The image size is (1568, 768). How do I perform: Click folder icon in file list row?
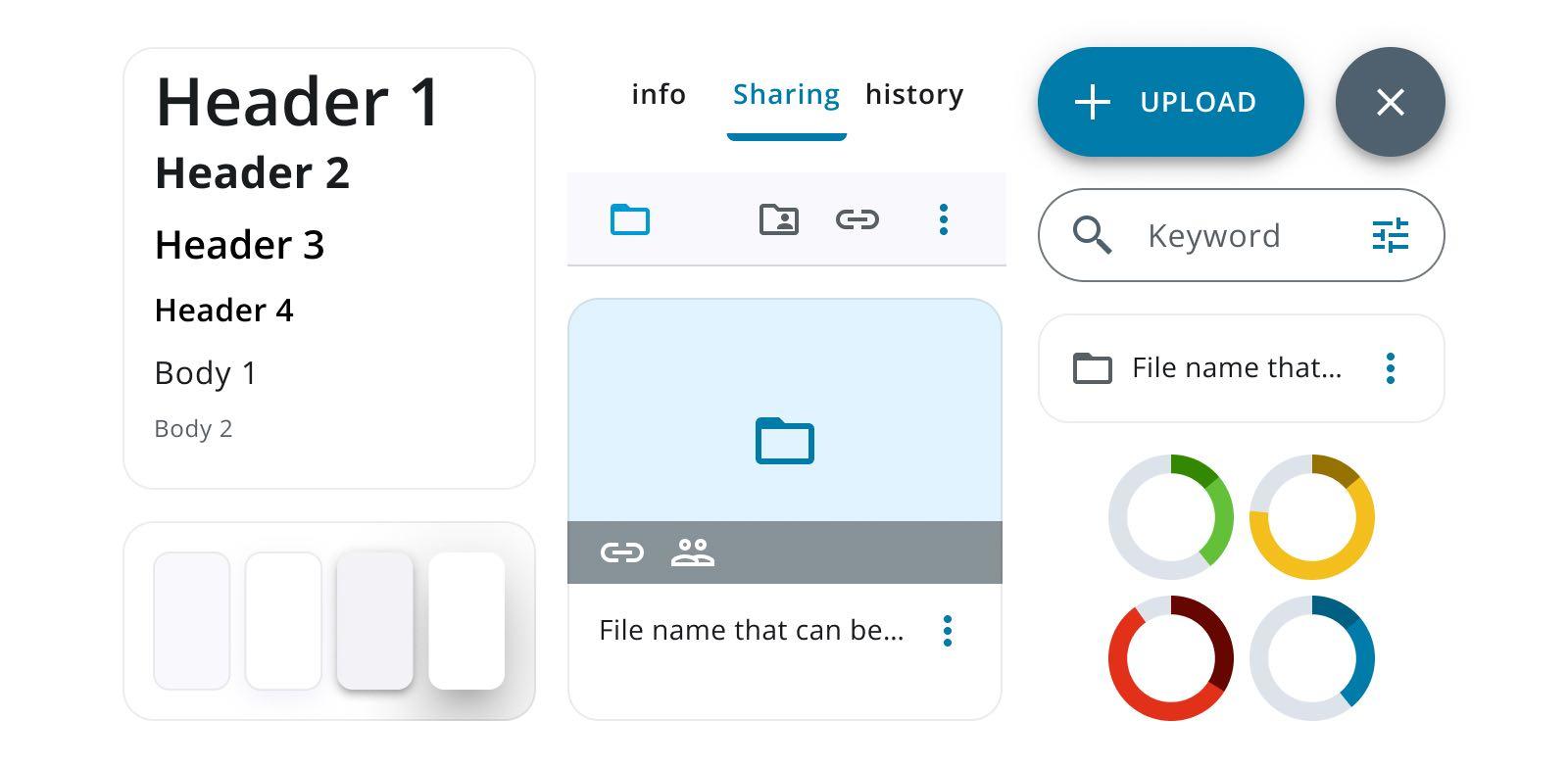[1092, 368]
